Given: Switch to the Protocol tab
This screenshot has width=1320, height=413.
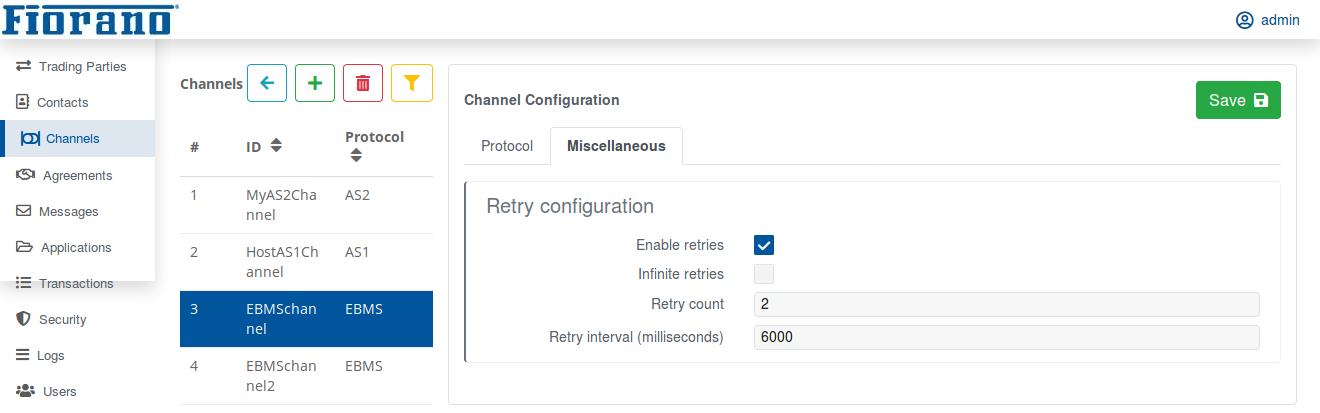Looking at the screenshot, I should coord(507,146).
